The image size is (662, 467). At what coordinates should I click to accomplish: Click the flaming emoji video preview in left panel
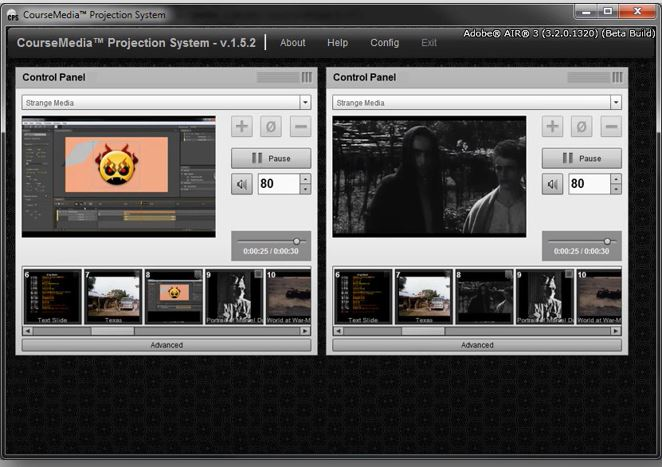pyautogui.click(x=119, y=176)
